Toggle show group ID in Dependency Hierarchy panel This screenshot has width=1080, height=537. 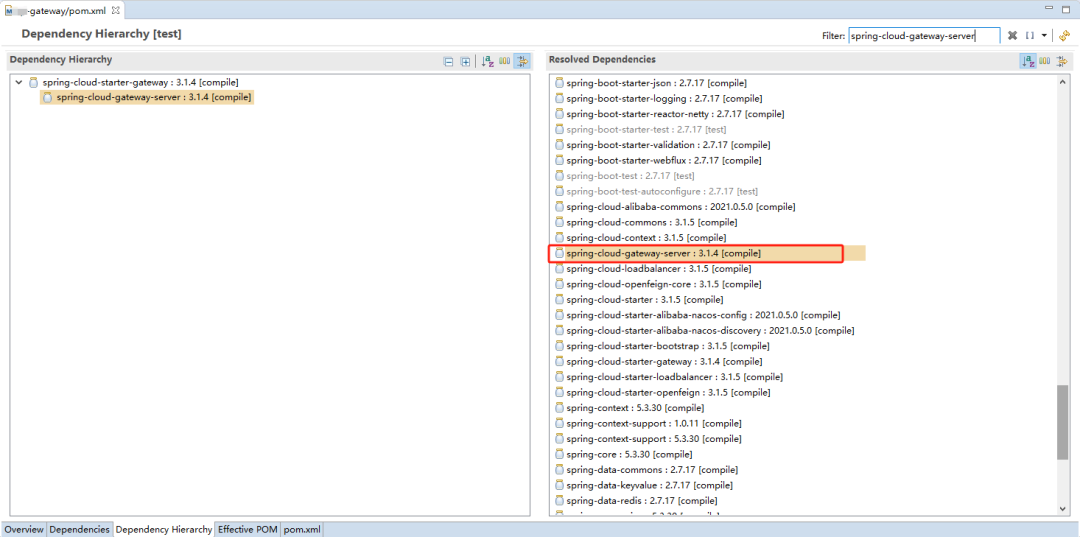pos(505,61)
